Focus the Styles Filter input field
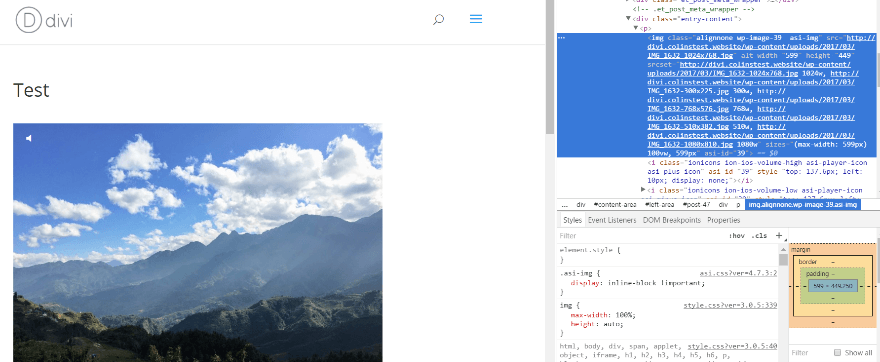 point(640,236)
